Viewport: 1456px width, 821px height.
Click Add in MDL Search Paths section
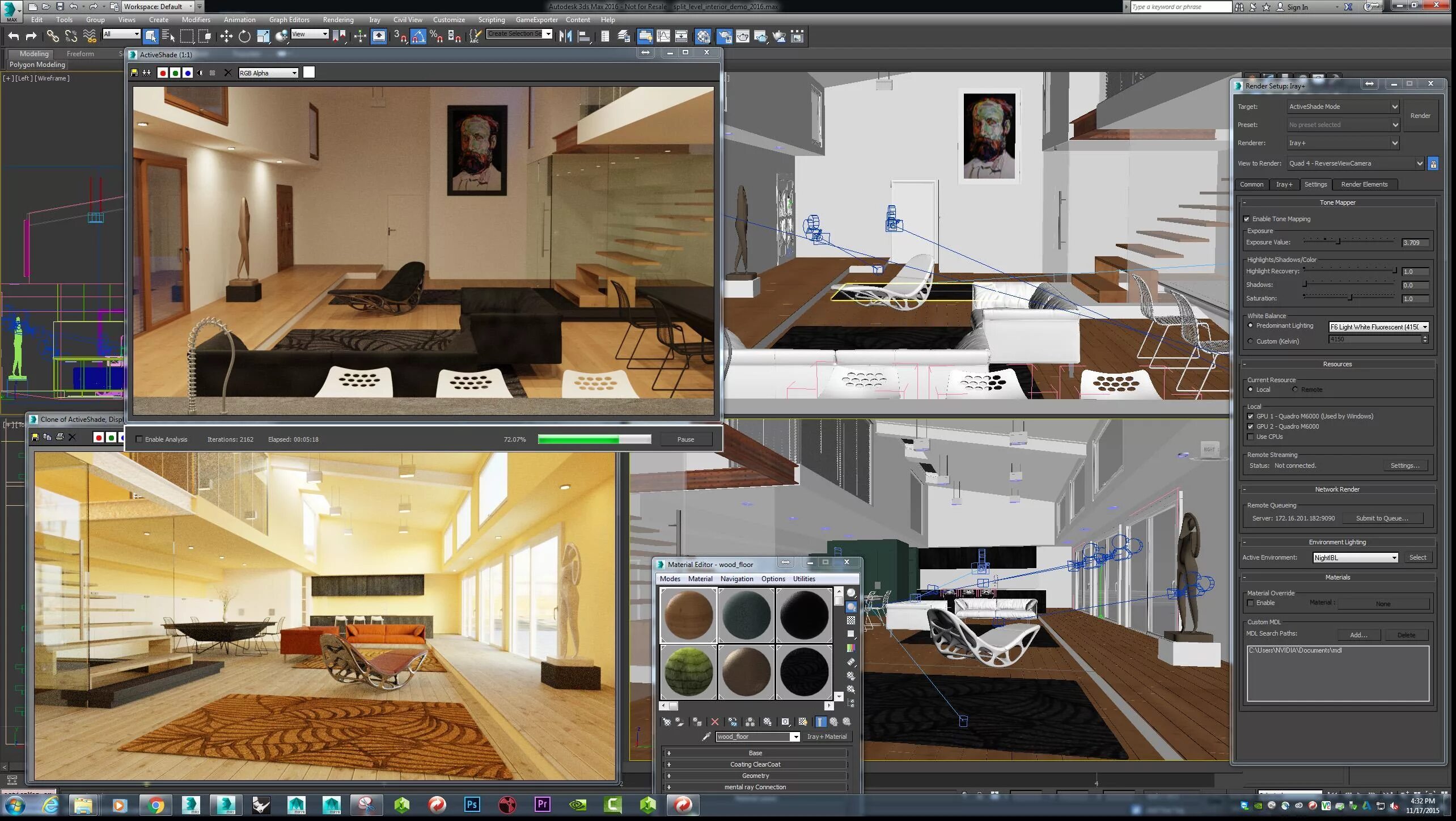[x=1358, y=635]
